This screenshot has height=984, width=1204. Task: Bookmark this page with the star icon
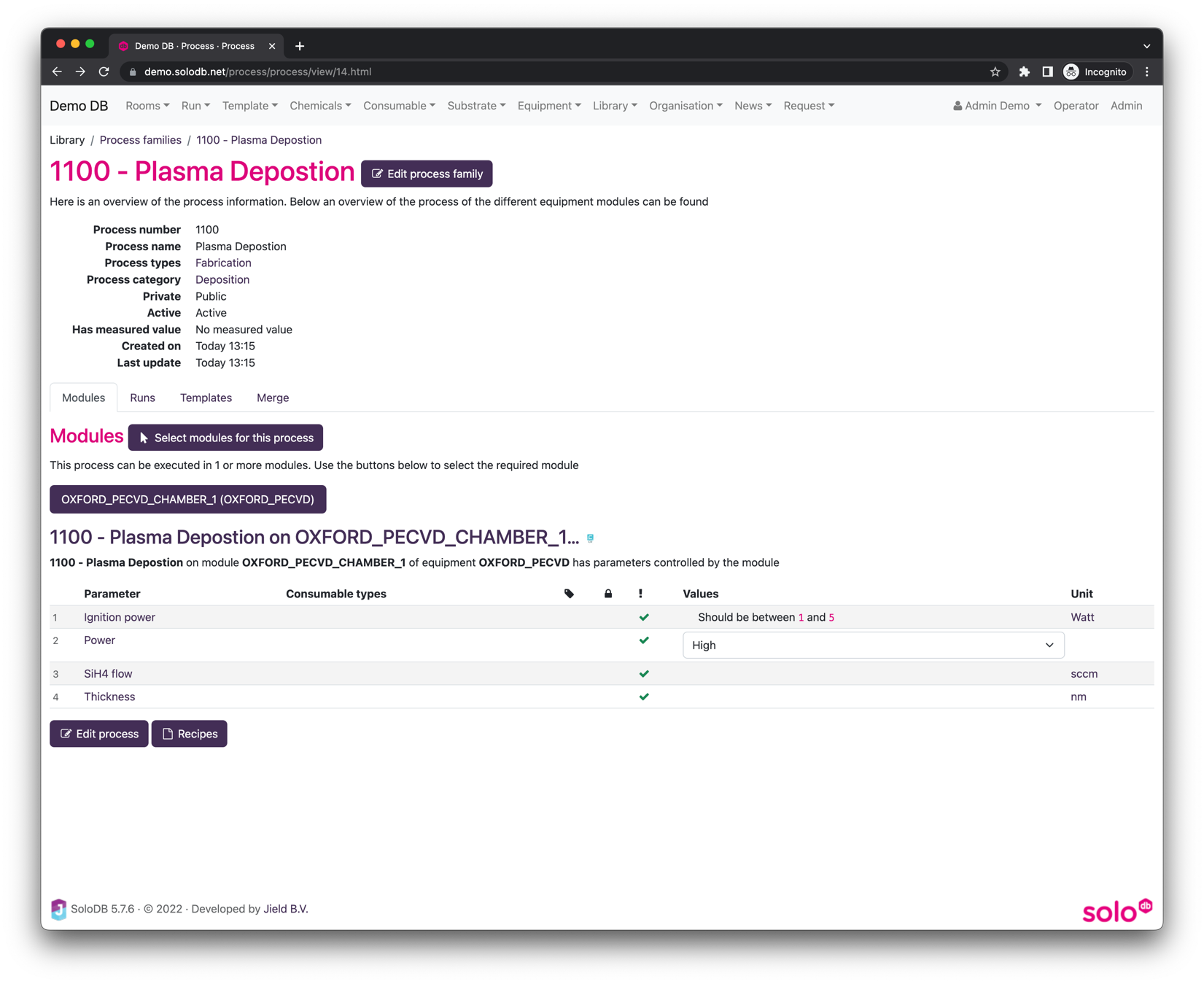coord(995,71)
